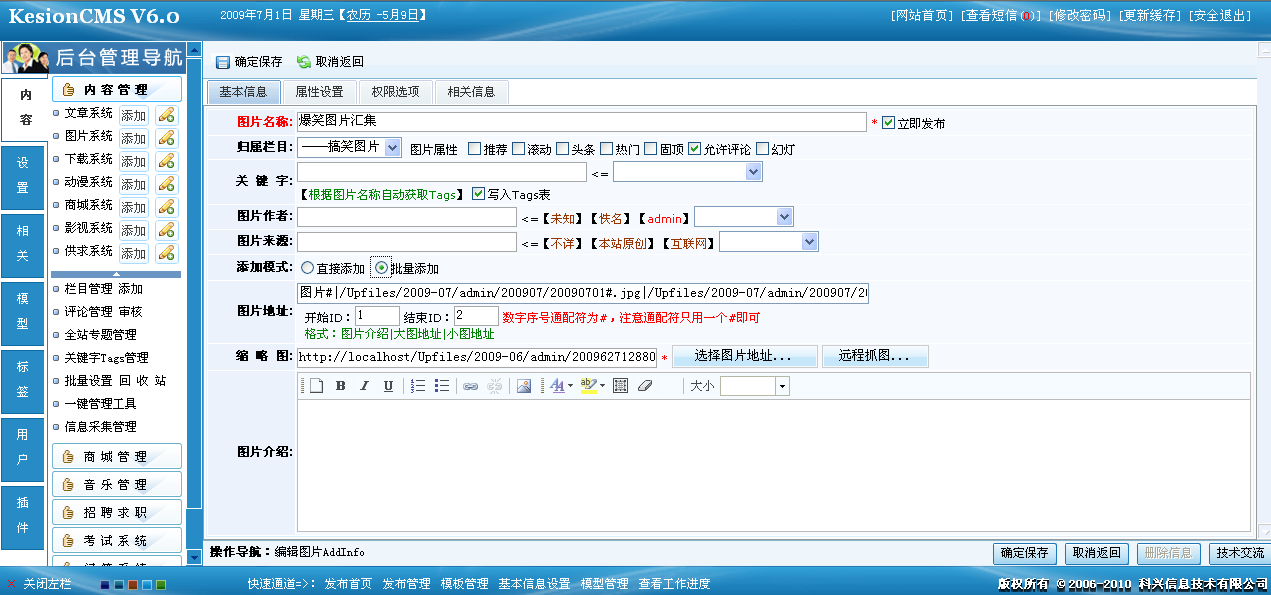Choose the dark navy theme color swatch
This screenshot has height=595, width=1271.
(104, 584)
